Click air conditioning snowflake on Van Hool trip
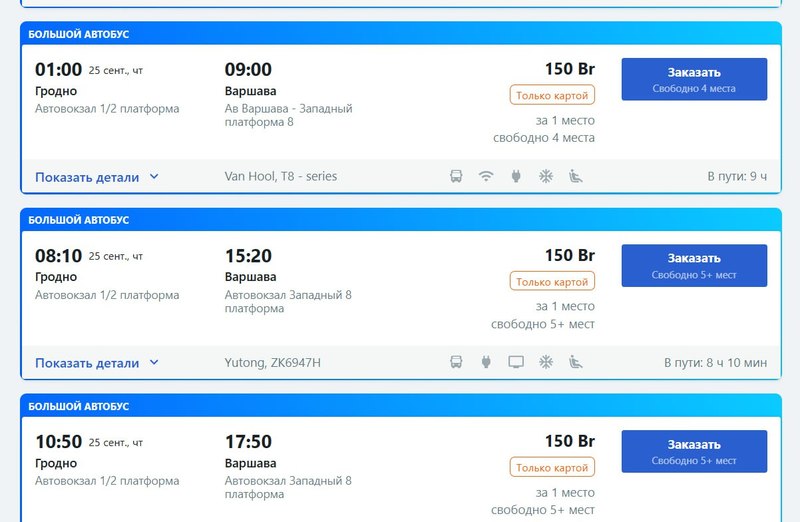This screenshot has width=800, height=522. tap(546, 177)
